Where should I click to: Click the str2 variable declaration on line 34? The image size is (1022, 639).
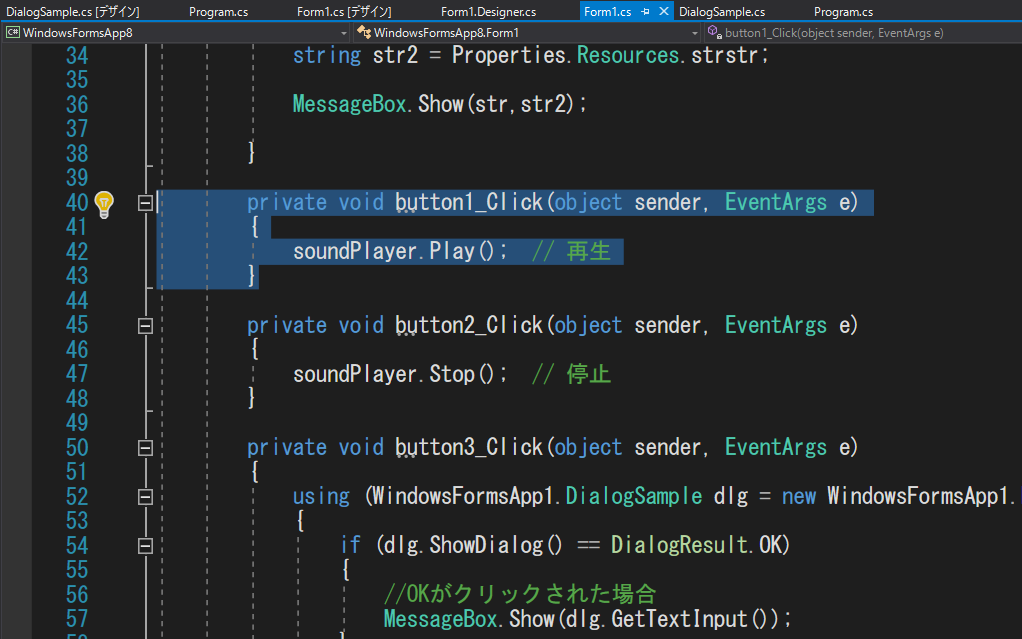[x=395, y=56]
